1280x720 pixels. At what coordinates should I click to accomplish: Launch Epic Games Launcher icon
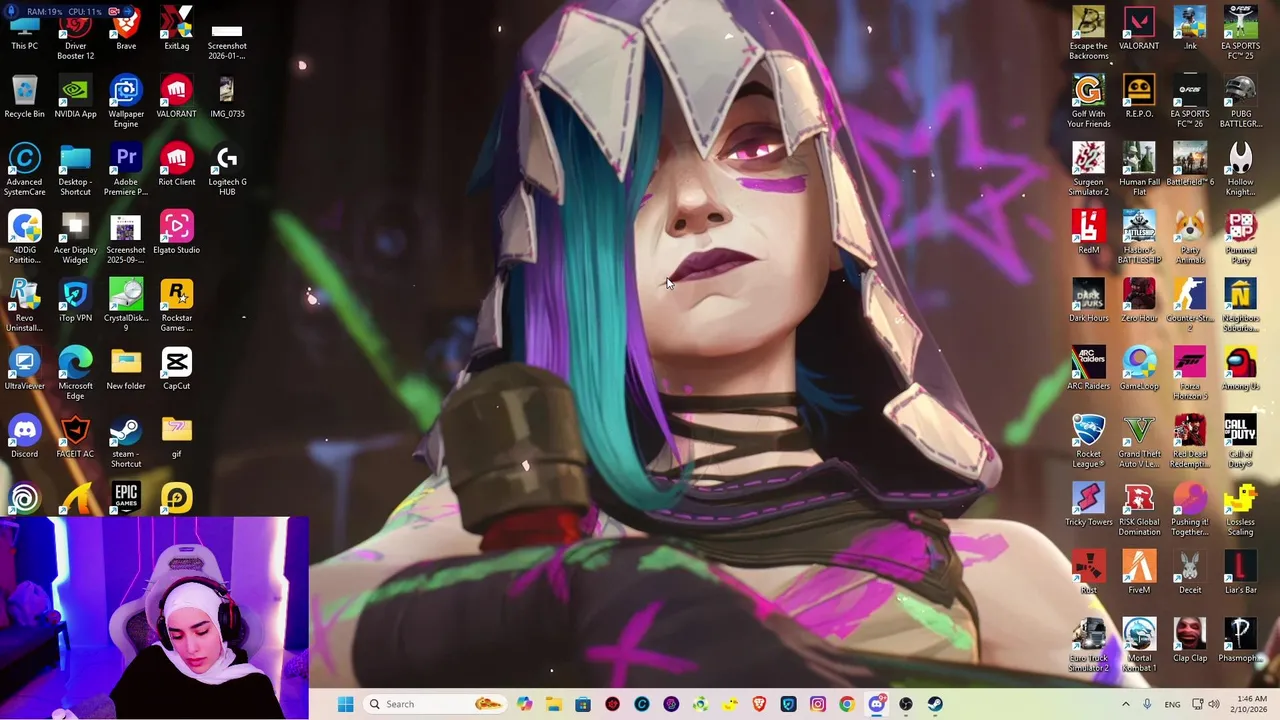click(126, 497)
